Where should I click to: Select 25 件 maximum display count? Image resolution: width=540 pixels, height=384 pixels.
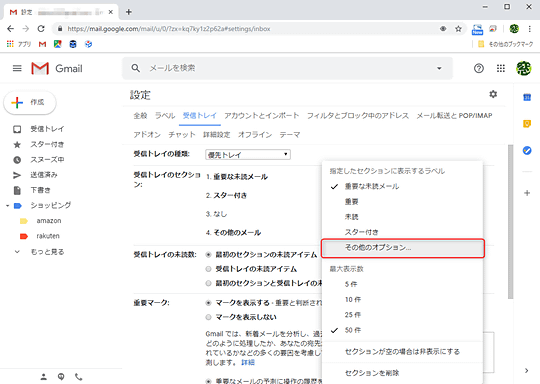click(402, 315)
